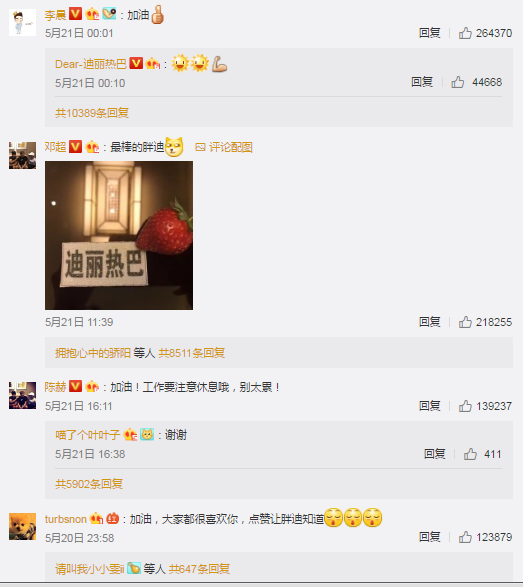Open turbsnon's dog avatar

tap(22, 526)
